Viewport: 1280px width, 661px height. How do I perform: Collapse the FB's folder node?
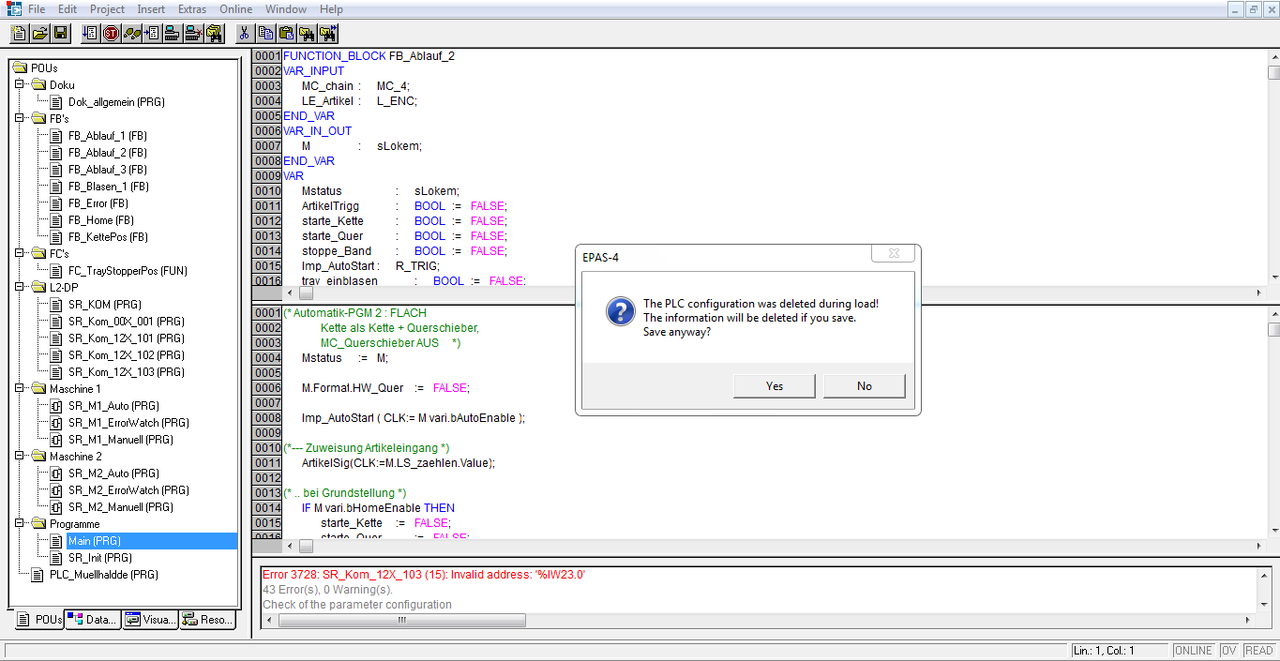click(21, 118)
